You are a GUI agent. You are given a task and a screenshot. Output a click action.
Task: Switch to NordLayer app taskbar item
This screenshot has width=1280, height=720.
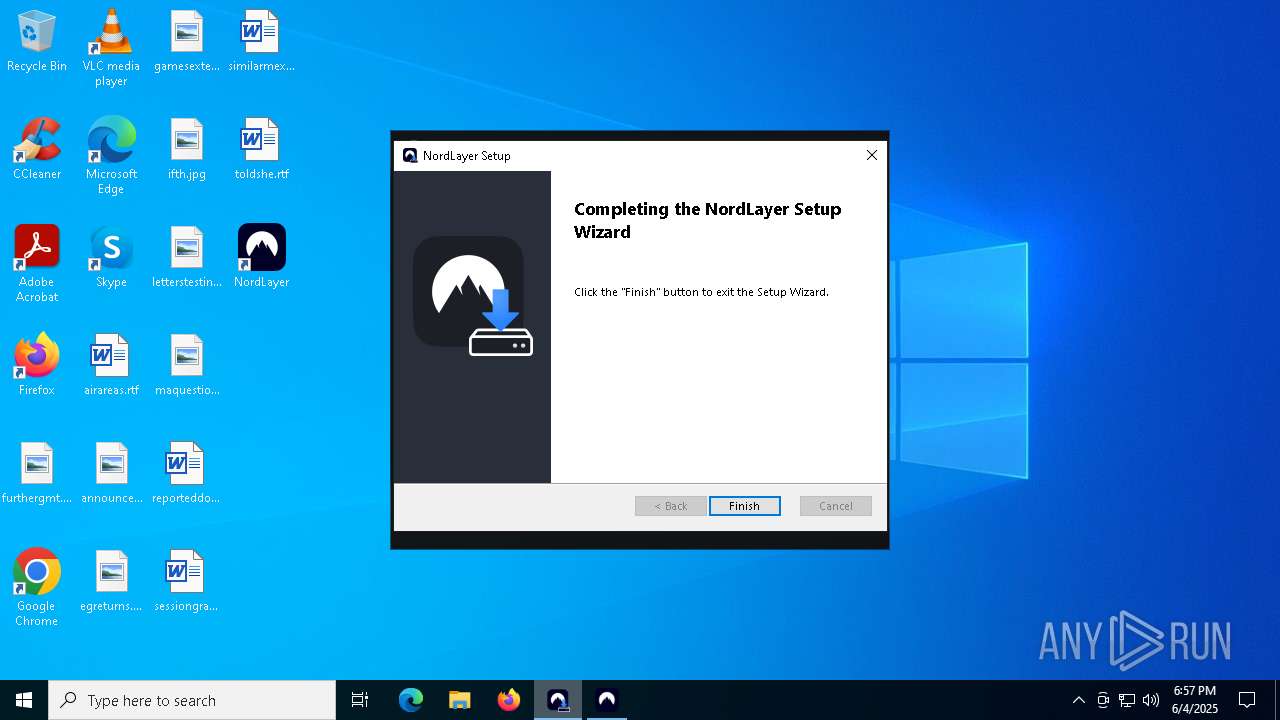pyautogui.click(x=606, y=700)
